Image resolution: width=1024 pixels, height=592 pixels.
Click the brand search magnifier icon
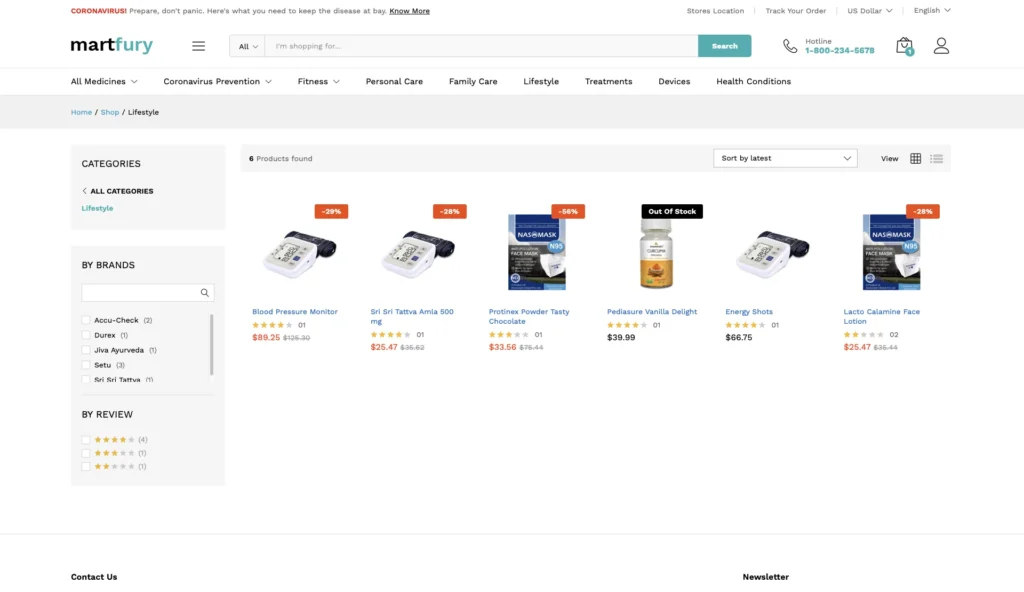point(205,293)
